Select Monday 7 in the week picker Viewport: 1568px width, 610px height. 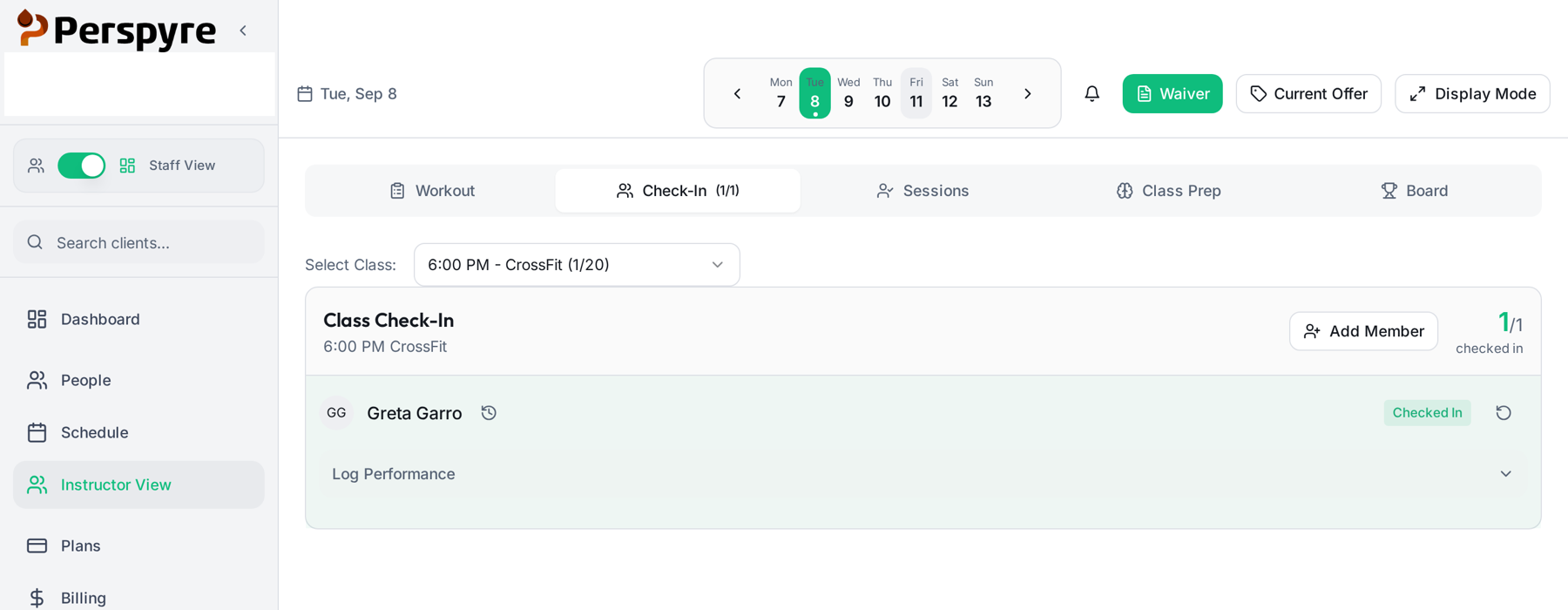781,93
